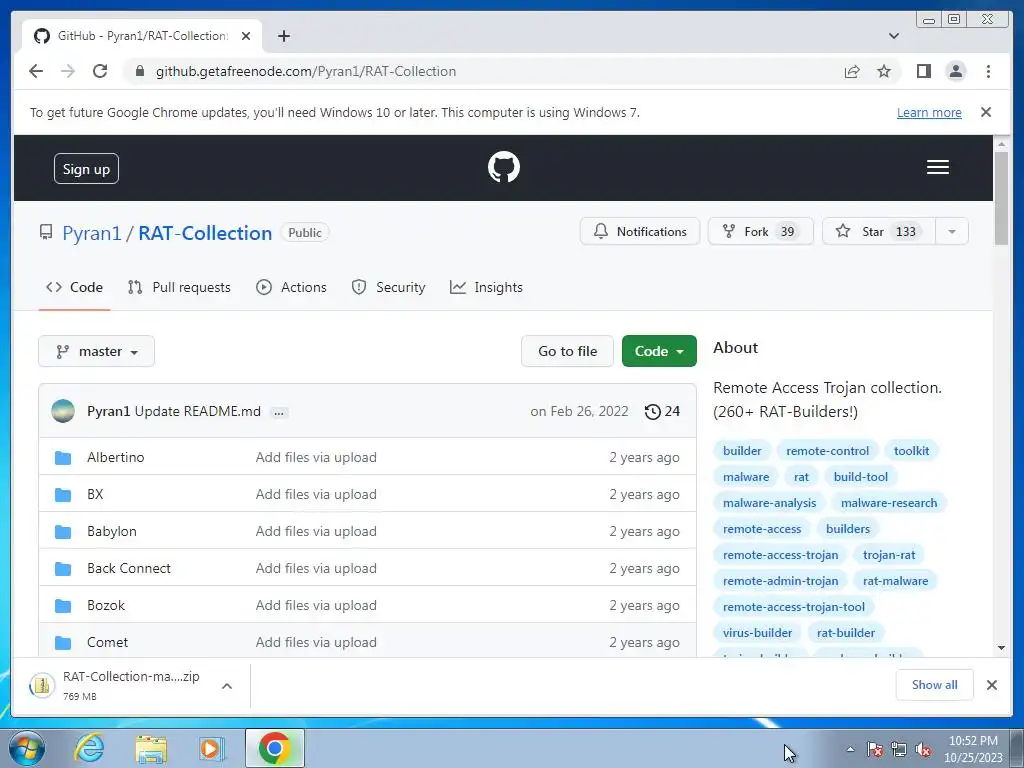The height and width of the screenshot is (768, 1024).
Task: Open the green Code dropdown button
Action: point(659,351)
